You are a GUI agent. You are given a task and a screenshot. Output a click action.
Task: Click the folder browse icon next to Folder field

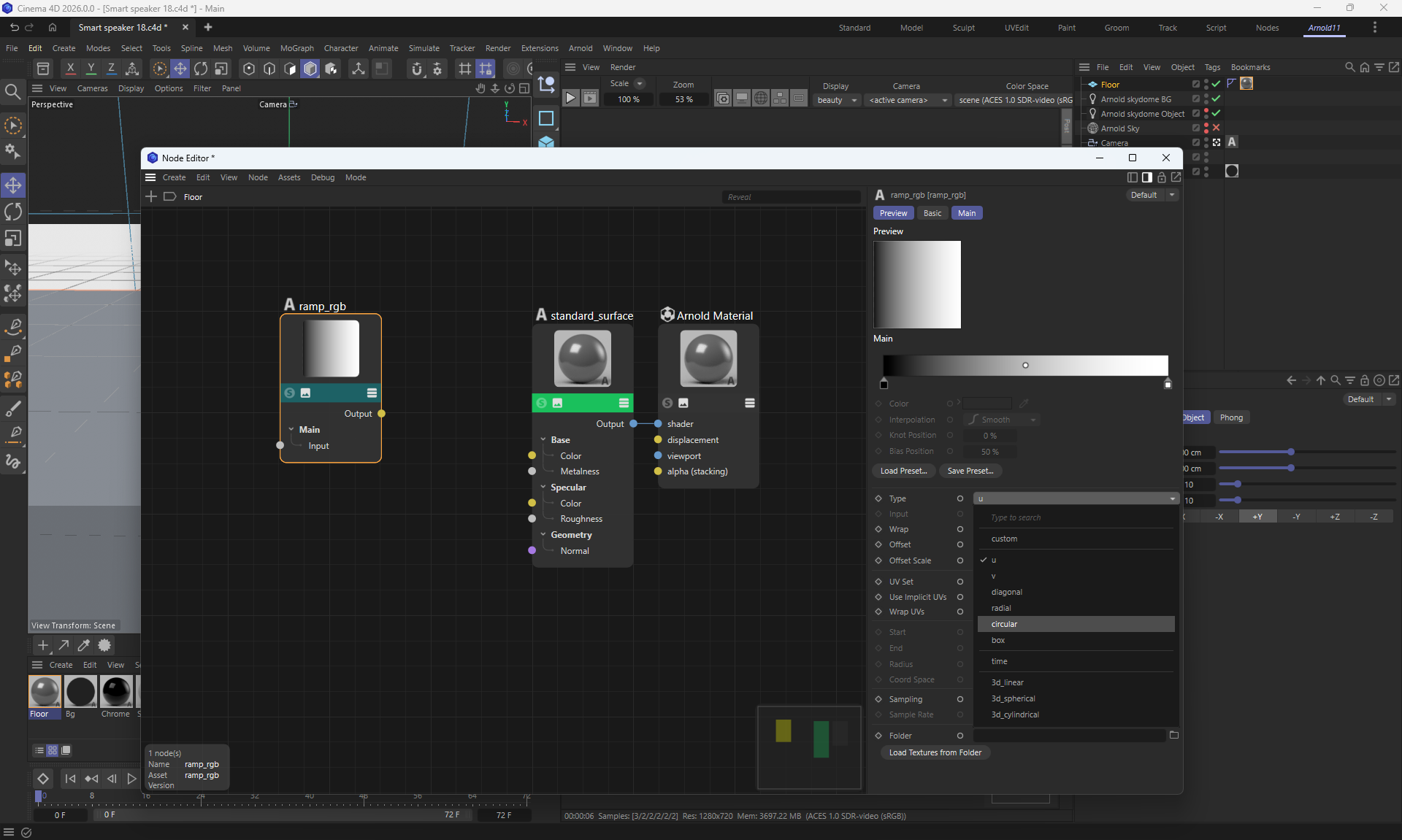[x=1173, y=735]
